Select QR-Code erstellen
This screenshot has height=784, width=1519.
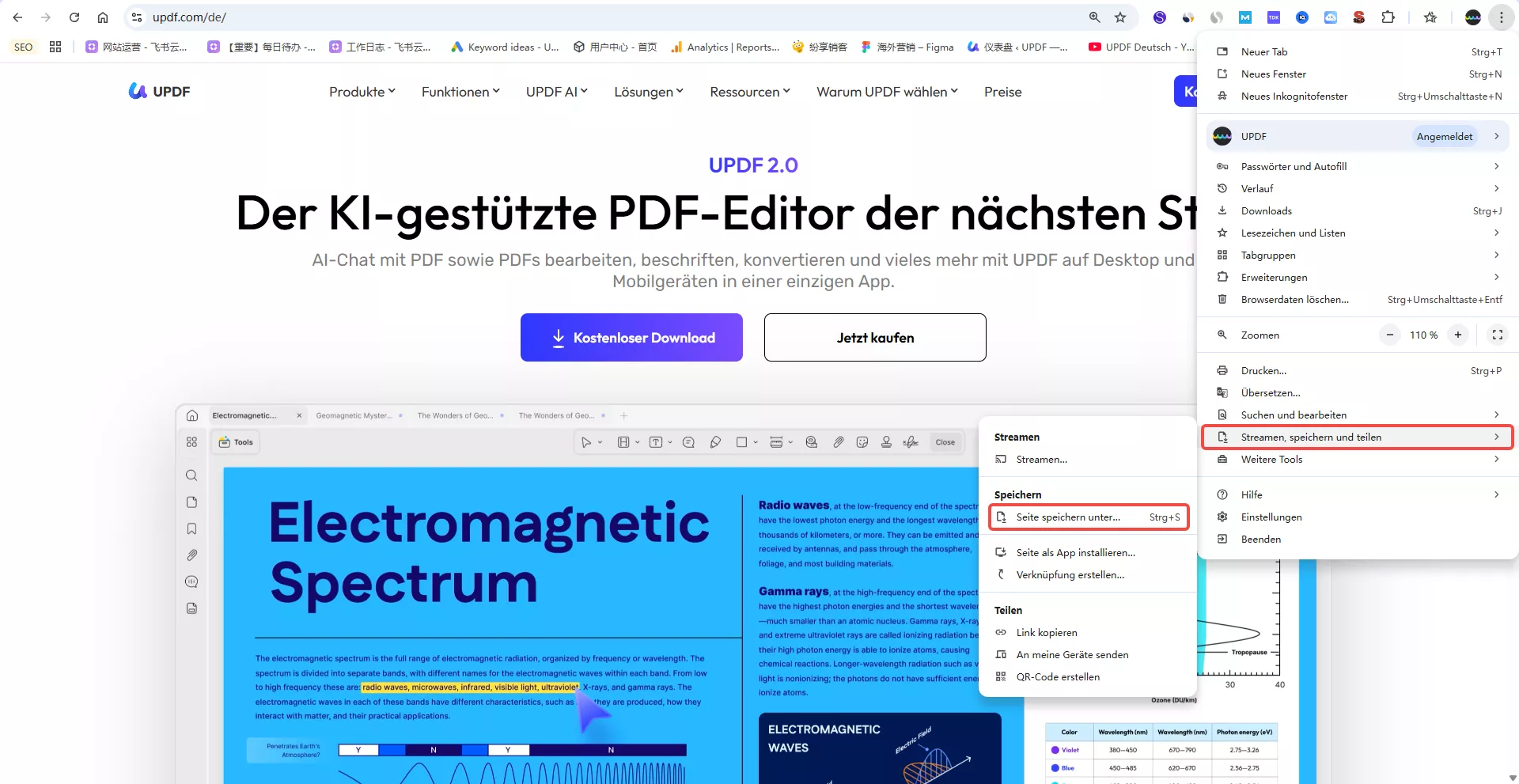(1088, 676)
